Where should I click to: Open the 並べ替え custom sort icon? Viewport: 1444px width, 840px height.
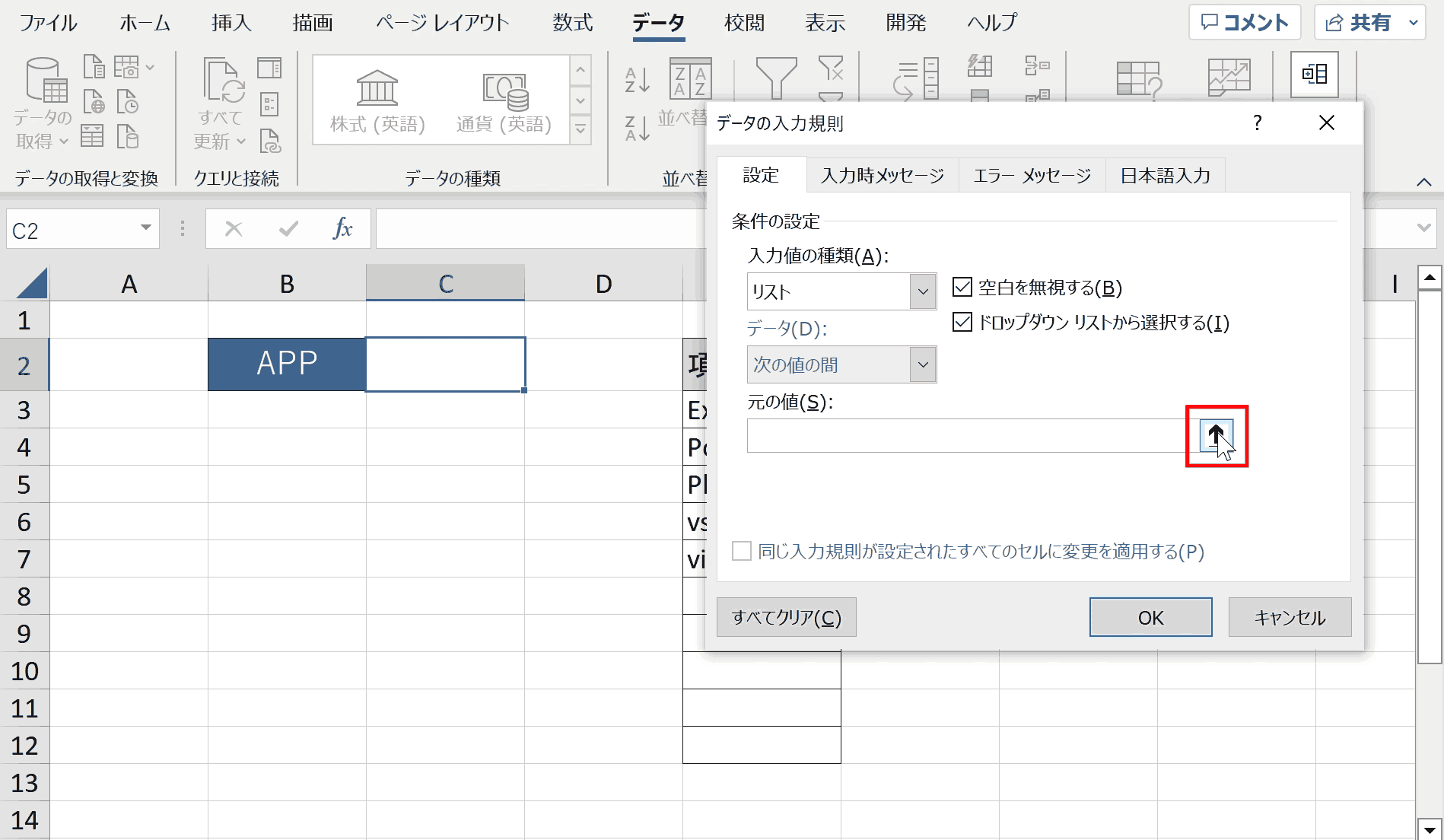pyautogui.click(x=690, y=78)
